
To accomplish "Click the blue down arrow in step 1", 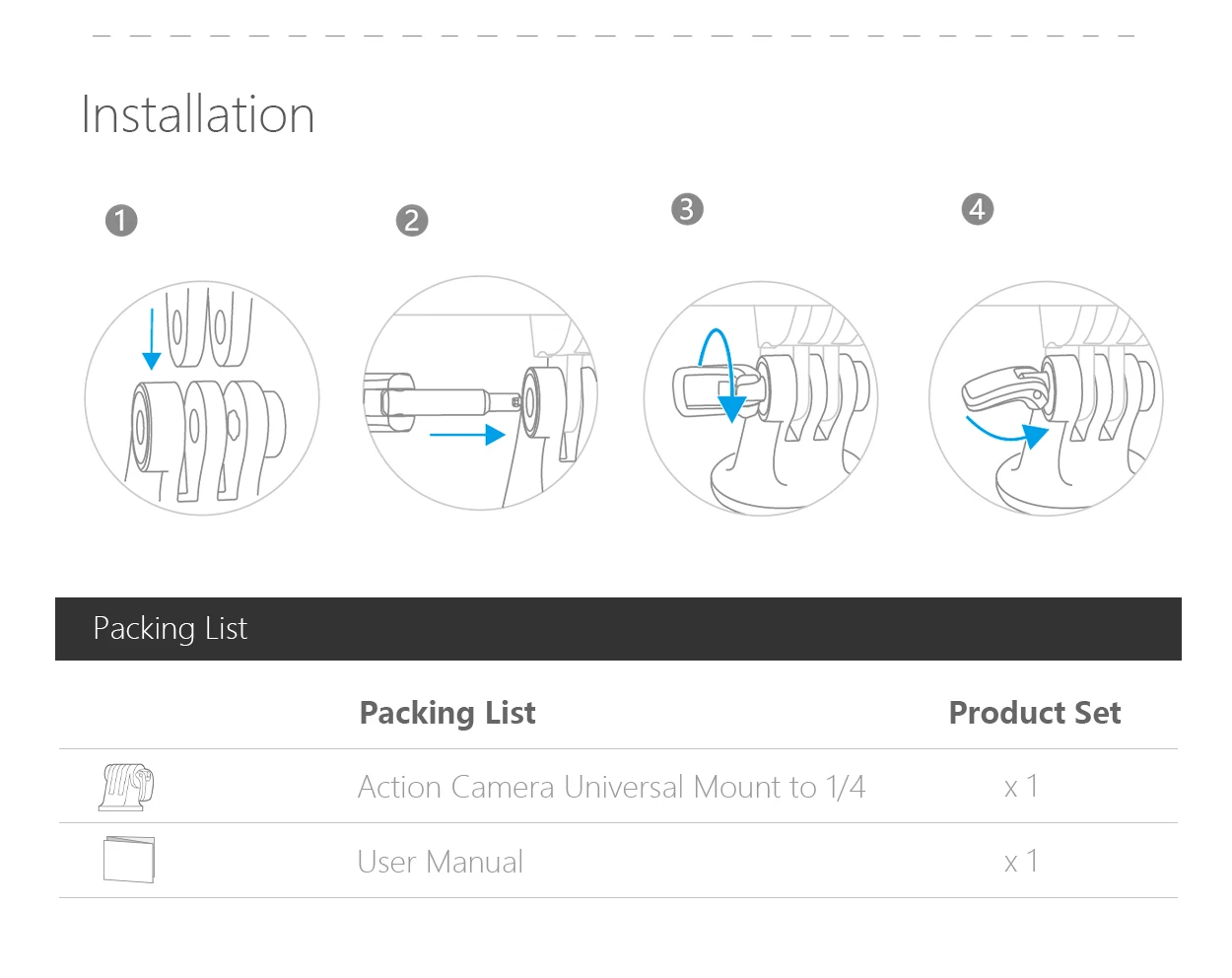I will point(152,339).
